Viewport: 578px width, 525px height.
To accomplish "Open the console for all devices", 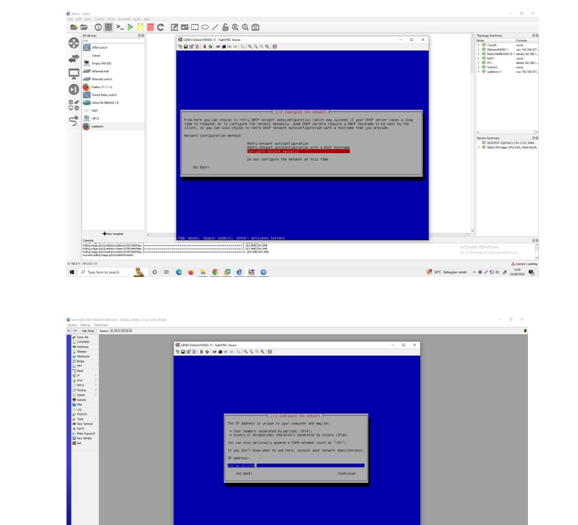I will pos(120,27).
